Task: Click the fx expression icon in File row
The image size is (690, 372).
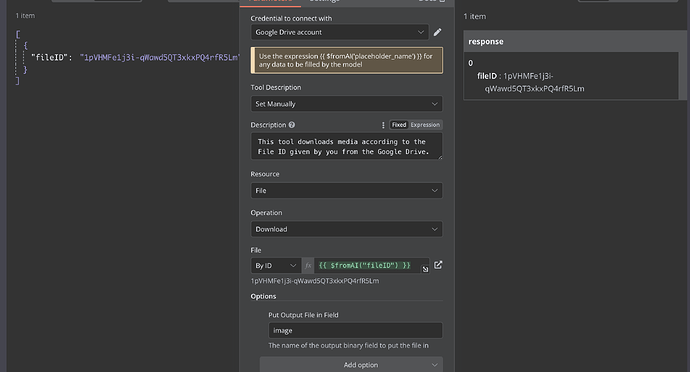Action: 308,265
